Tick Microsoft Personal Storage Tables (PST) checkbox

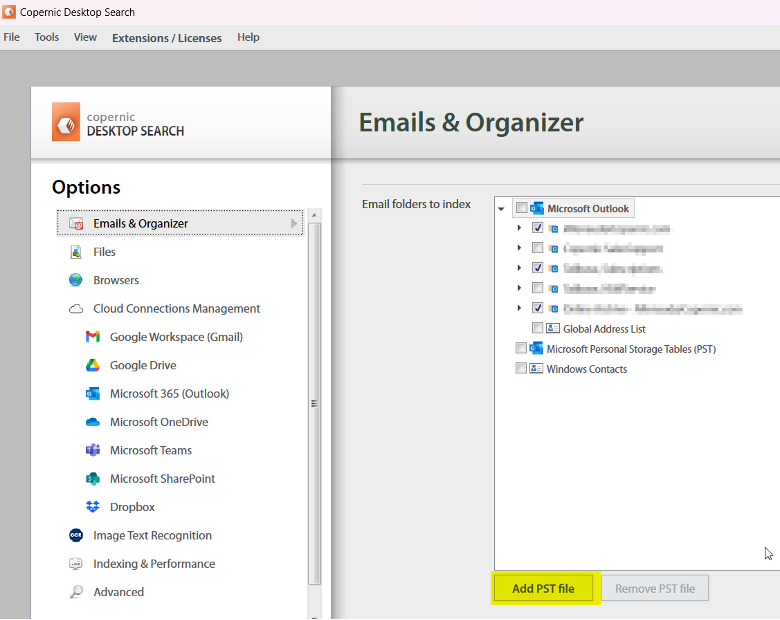pyautogui.click(x=521, y=348)
